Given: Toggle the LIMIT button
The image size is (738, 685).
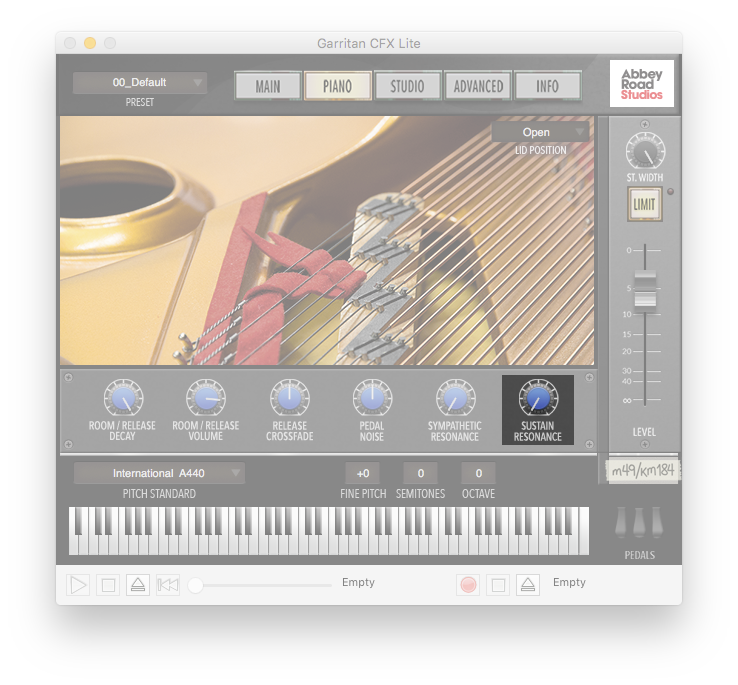Looking at the screenshot, I should tap(644, 204).
